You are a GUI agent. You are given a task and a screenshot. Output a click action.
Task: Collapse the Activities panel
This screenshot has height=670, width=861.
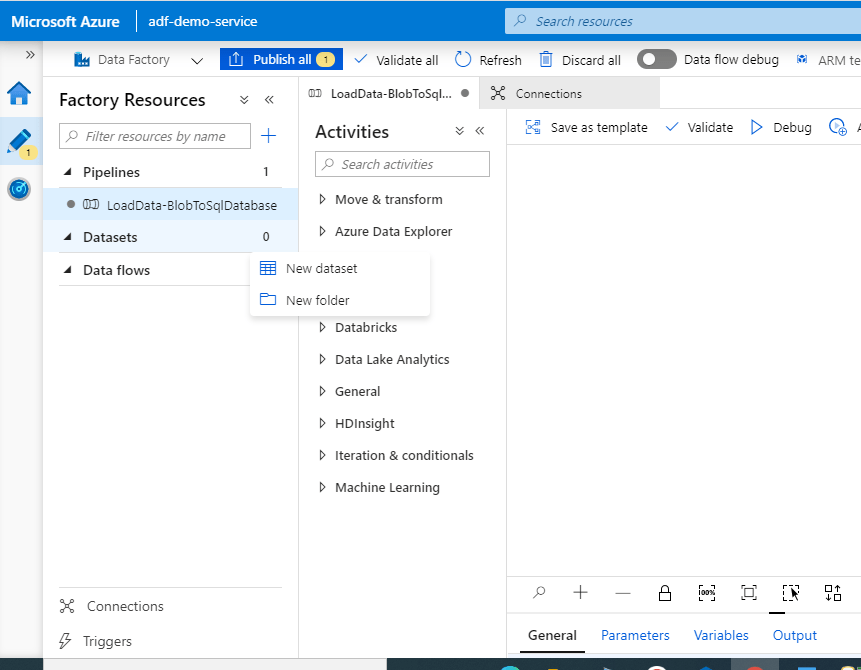point(480,131)
